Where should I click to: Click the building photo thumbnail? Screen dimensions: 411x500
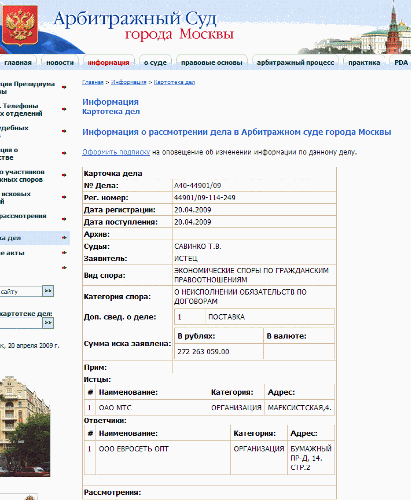click(x=25, y=426)
